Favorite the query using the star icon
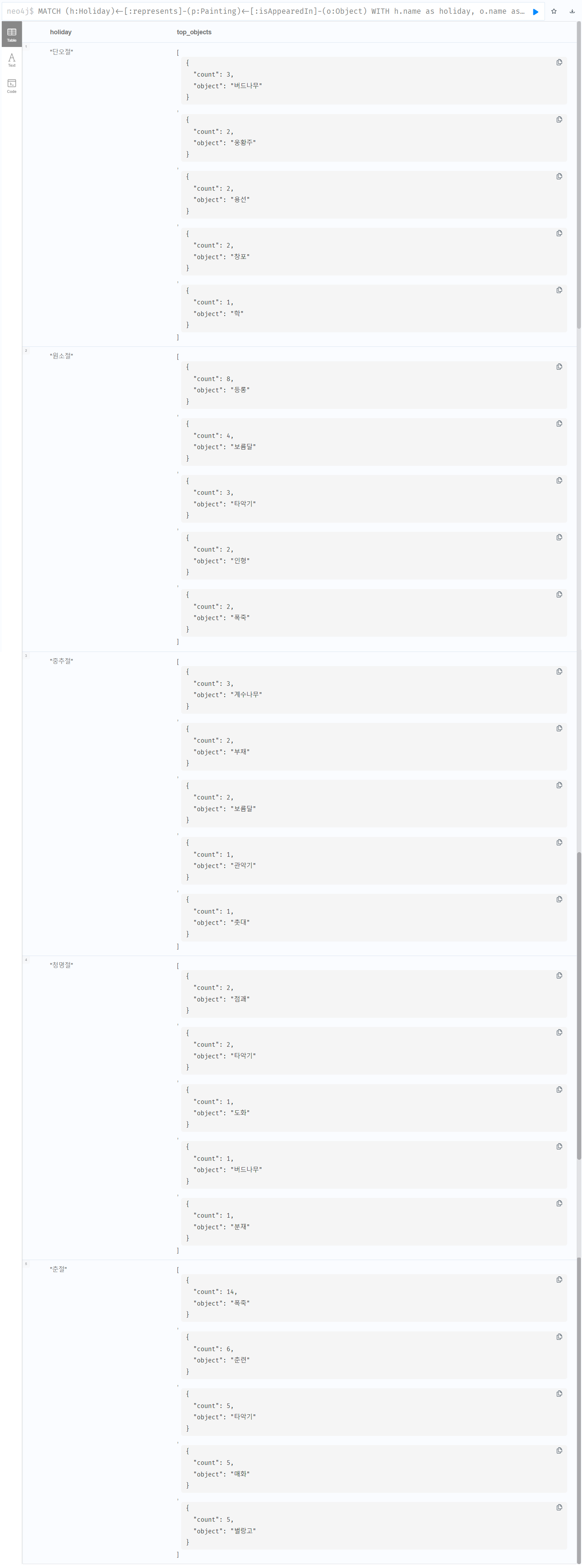This screenshot has height=1568, width=582. coord(554,12)
